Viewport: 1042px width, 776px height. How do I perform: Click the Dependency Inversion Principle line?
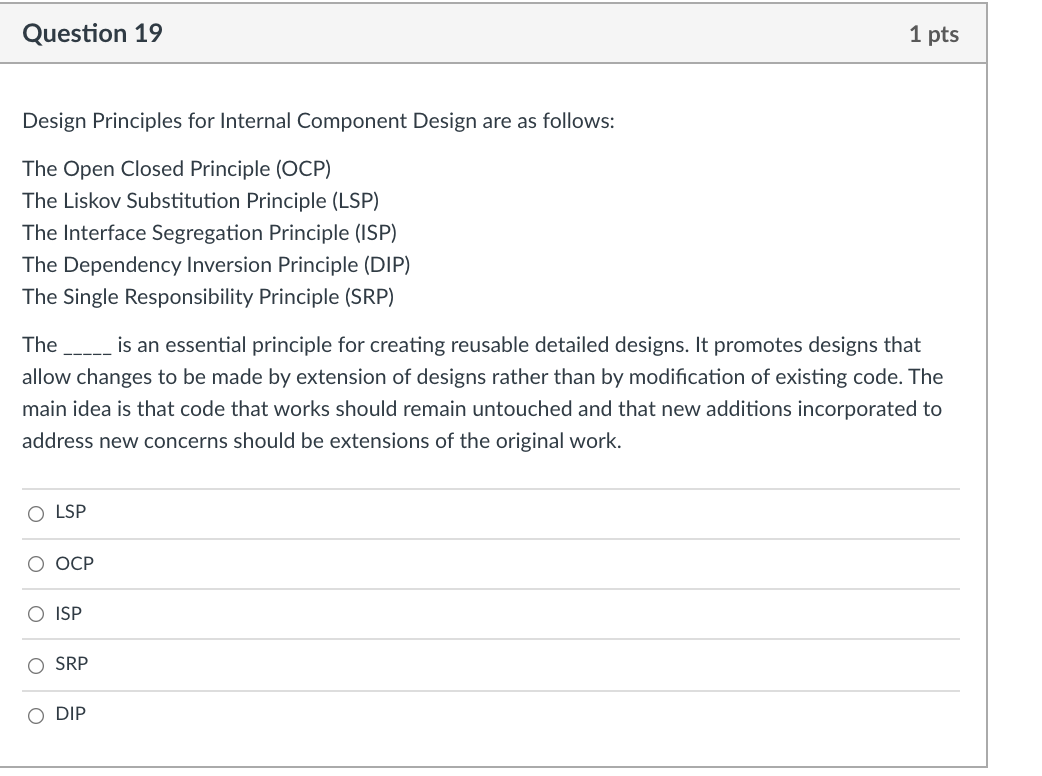[x=216, y=264]
